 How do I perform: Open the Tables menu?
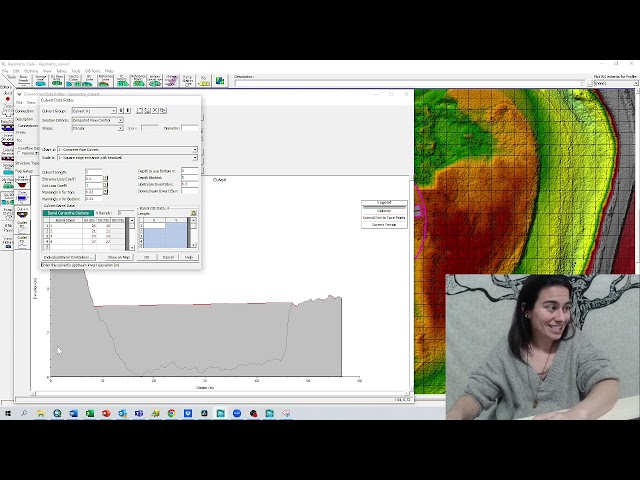[61, 71]
